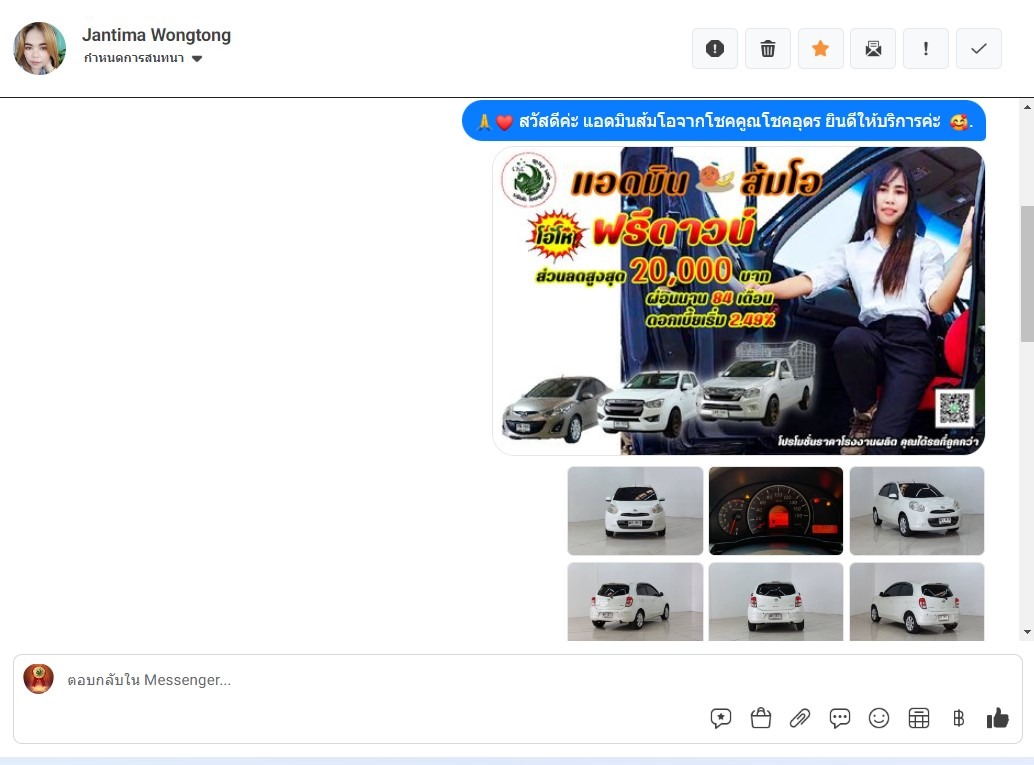1034x765 pixels.
Task: Open the emoji picker smiley icon
Action: tap(879, 718)
